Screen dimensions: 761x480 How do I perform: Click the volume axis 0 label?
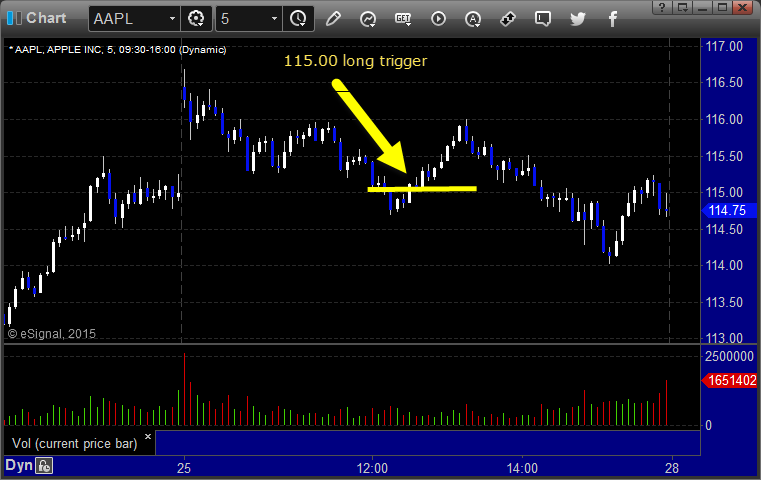click(709, 426)
